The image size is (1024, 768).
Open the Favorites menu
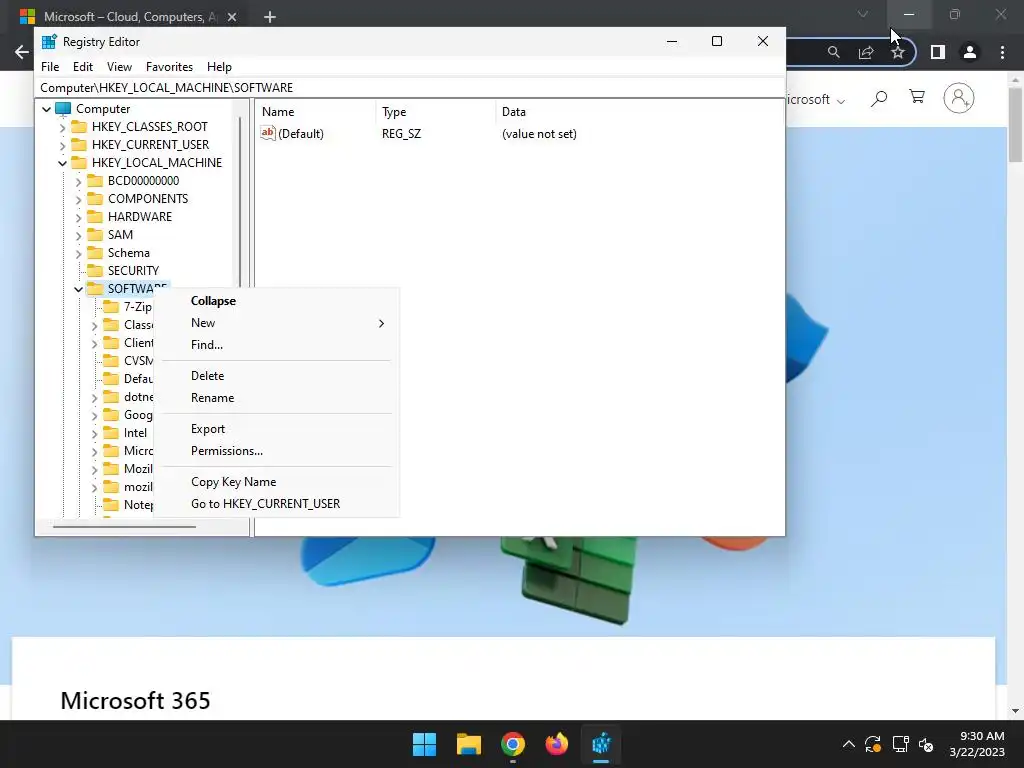tap(169, 67)
